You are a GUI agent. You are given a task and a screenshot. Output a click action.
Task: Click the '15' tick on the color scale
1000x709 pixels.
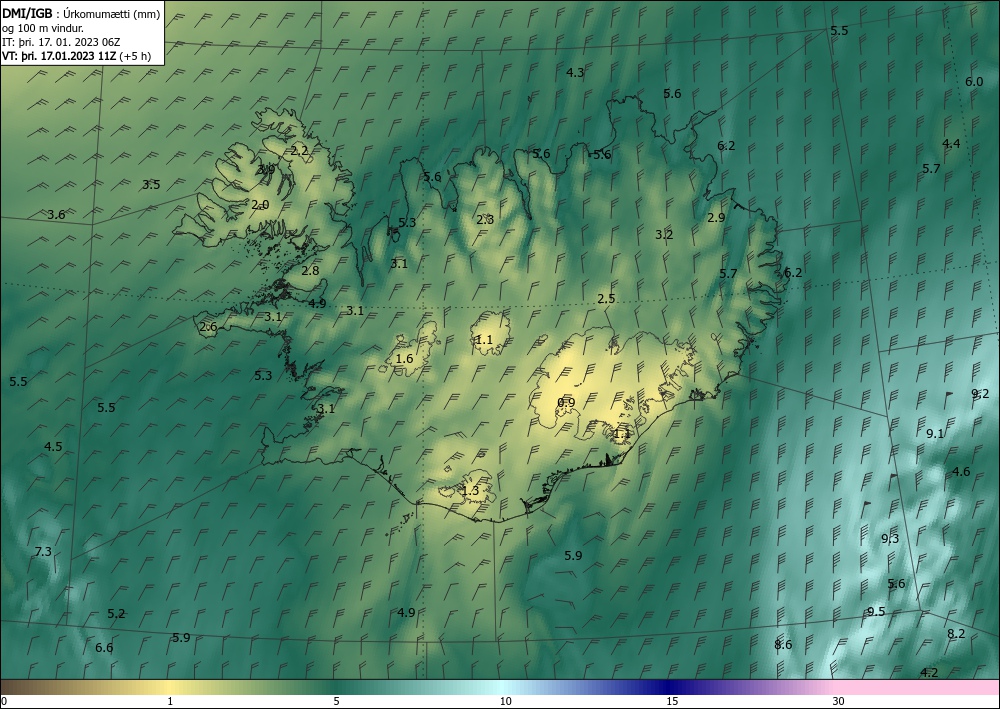click(x=672, y=701)
